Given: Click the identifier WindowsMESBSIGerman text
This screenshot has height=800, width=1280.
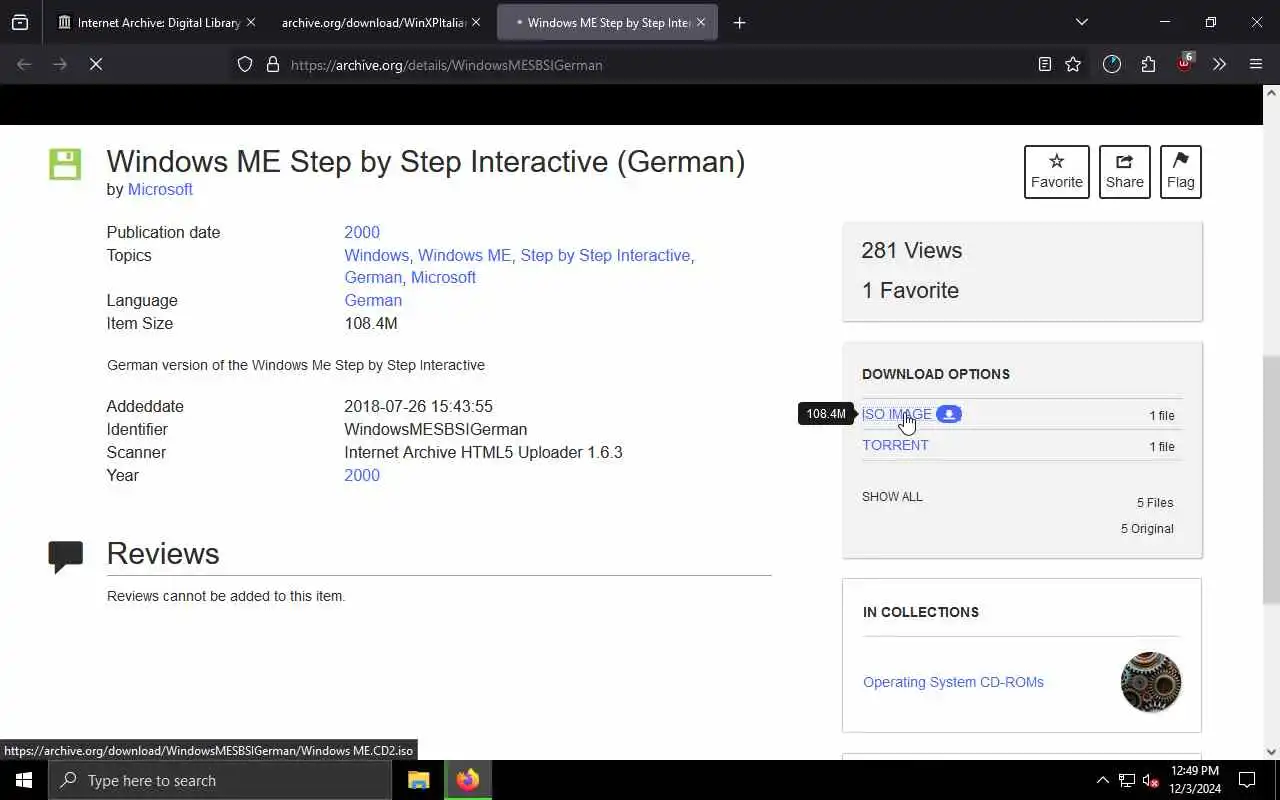Looking at the screenshot, I should tap(435, 429).
